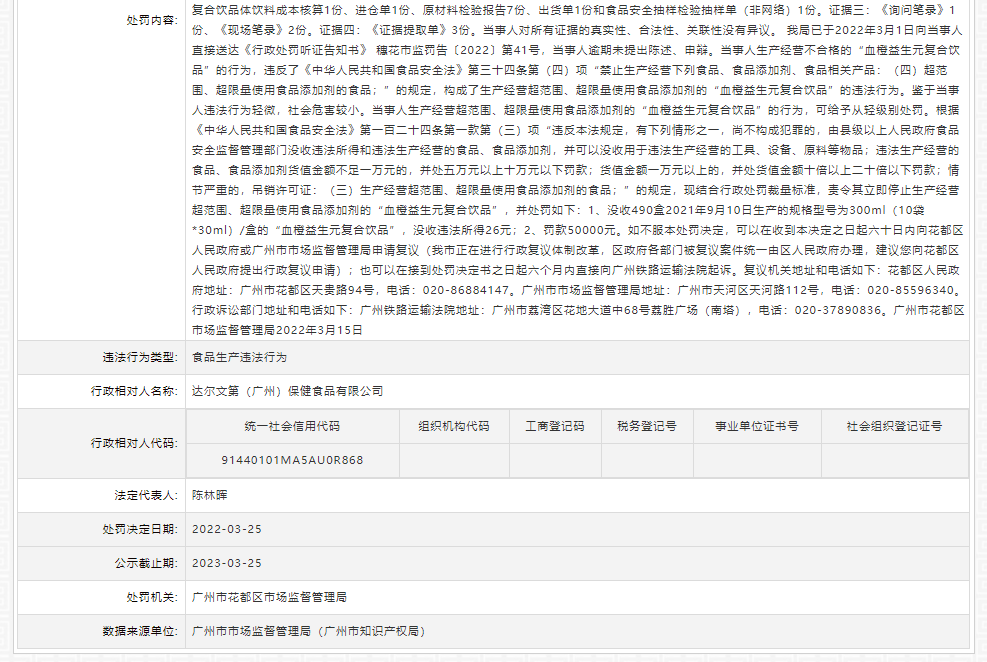The width and height of the screenshot is (987, 662).
Task: Click the 社会组织登记证号 column header
Action: (894, 426)
